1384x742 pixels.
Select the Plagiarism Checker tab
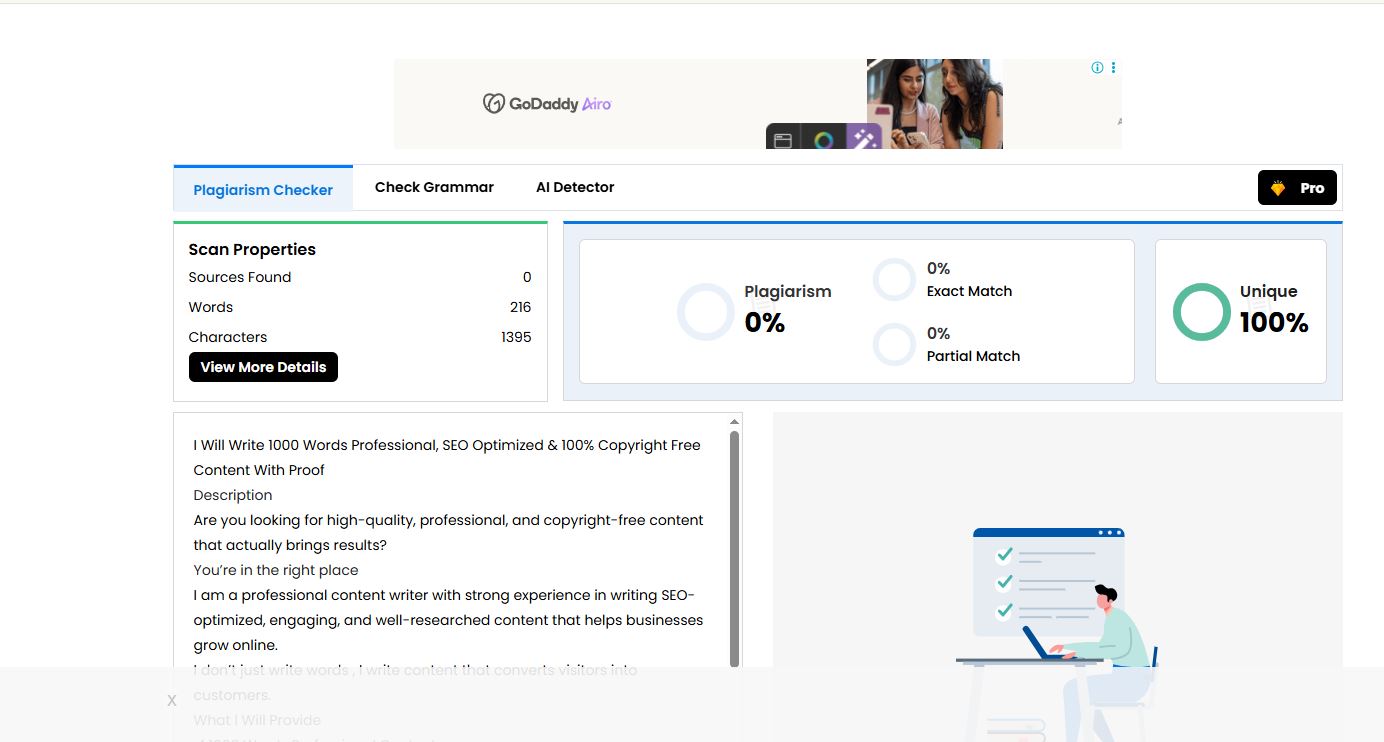pos(263,189)
